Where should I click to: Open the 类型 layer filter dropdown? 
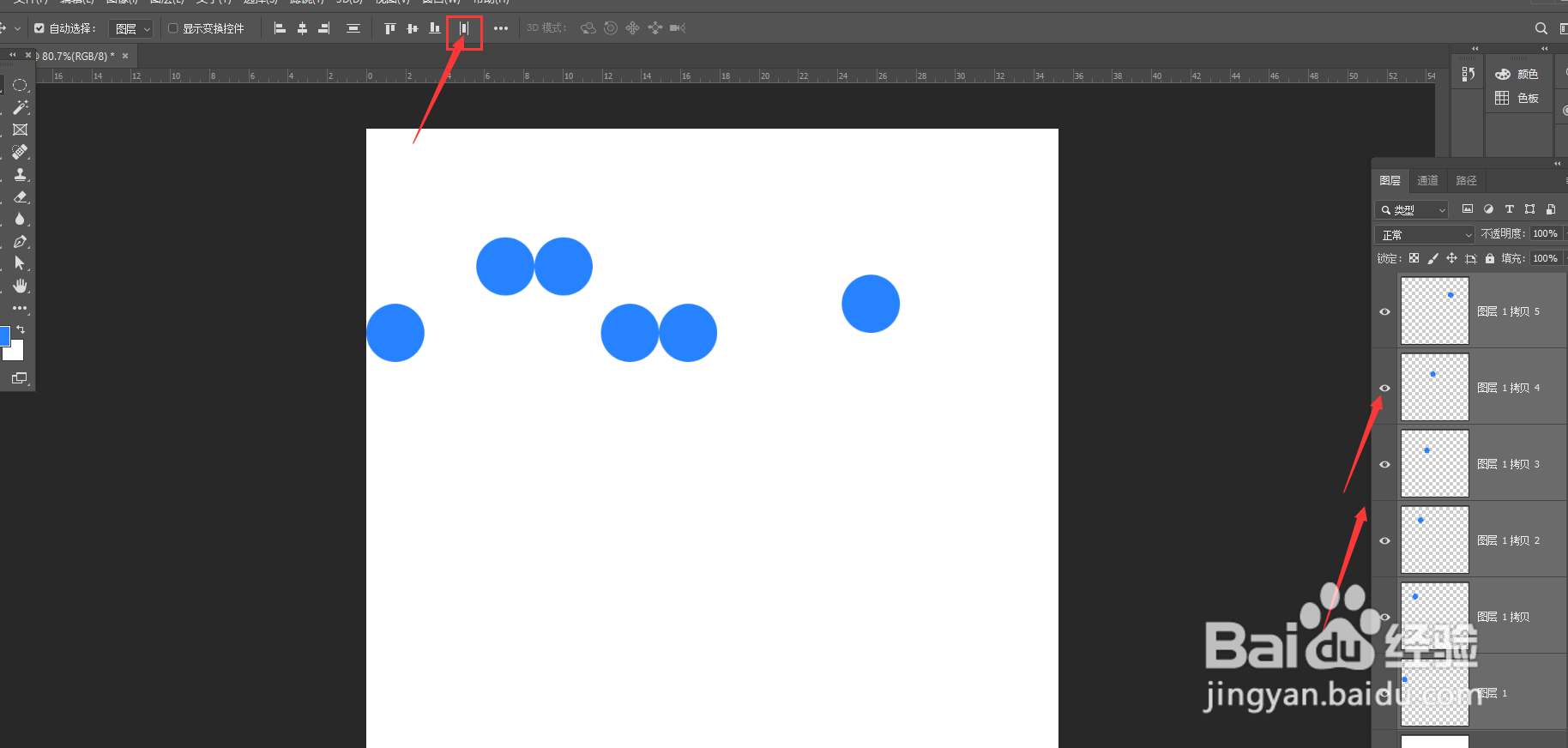pyautogui.click(x=1412, y=209)
